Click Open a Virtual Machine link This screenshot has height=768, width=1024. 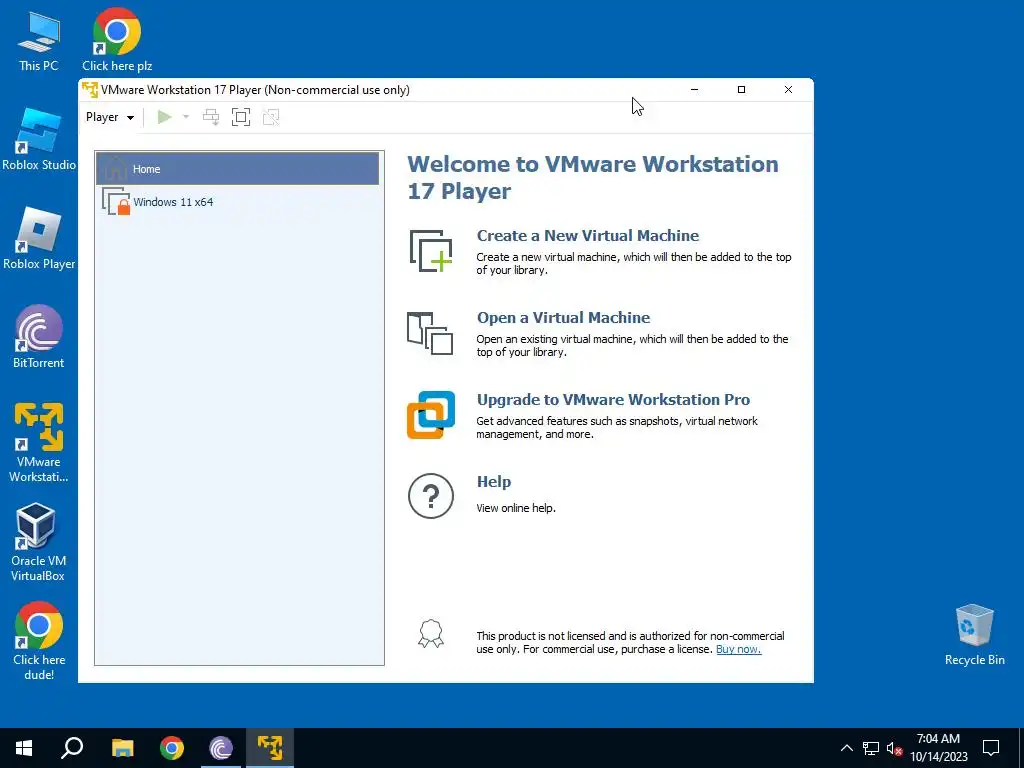[x=564, y=317]
